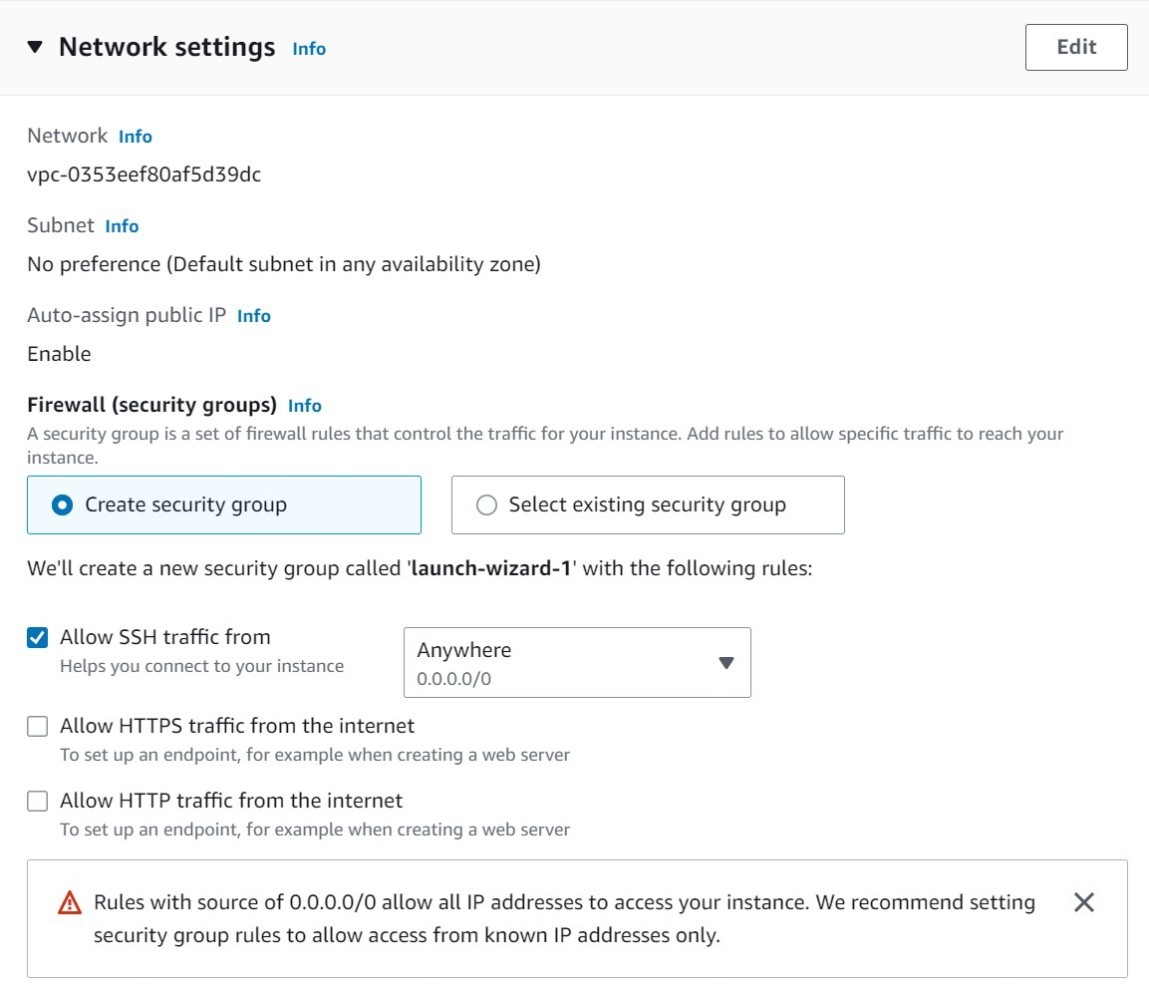Screen dimensions: 1149x1000
Task: Click the Edit button for Network settings
Action: (x=1076, y=46)
